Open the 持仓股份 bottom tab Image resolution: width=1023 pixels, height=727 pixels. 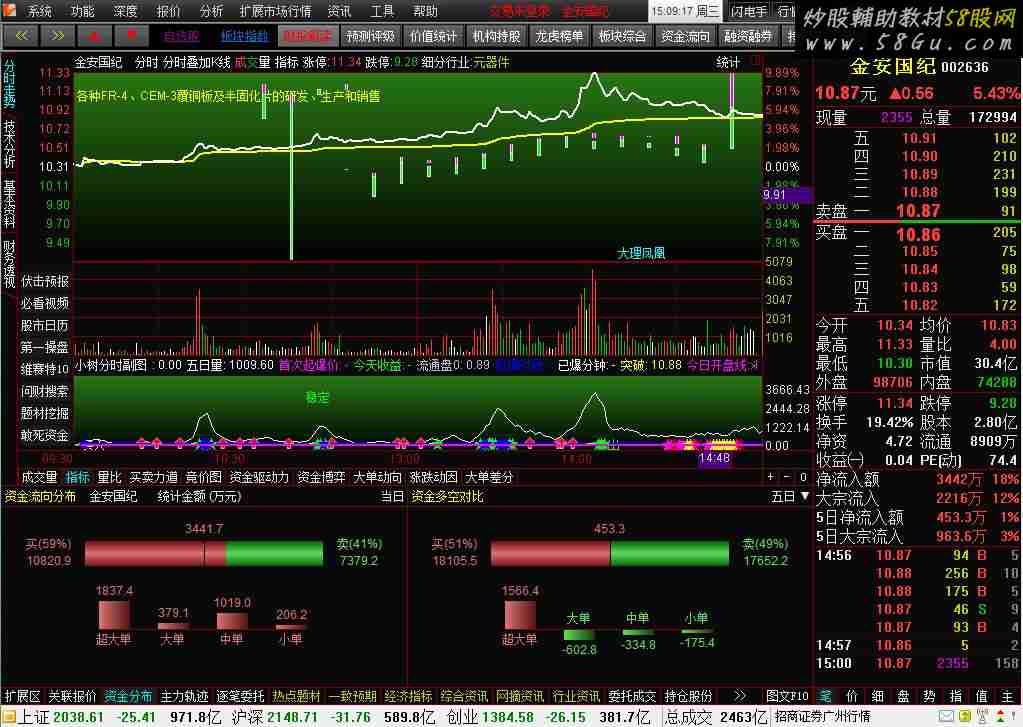688,696
